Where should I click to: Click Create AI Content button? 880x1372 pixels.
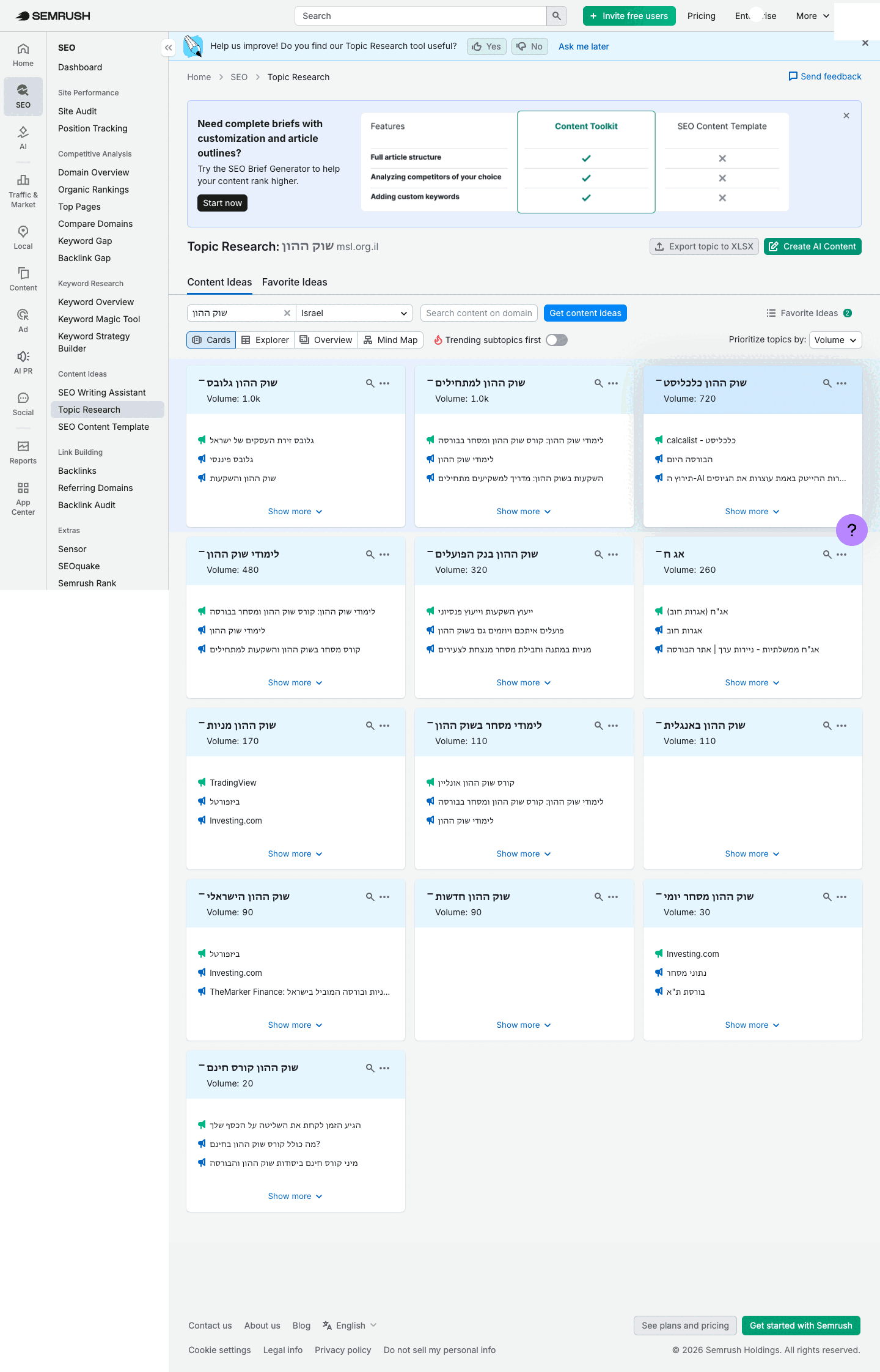813,246
